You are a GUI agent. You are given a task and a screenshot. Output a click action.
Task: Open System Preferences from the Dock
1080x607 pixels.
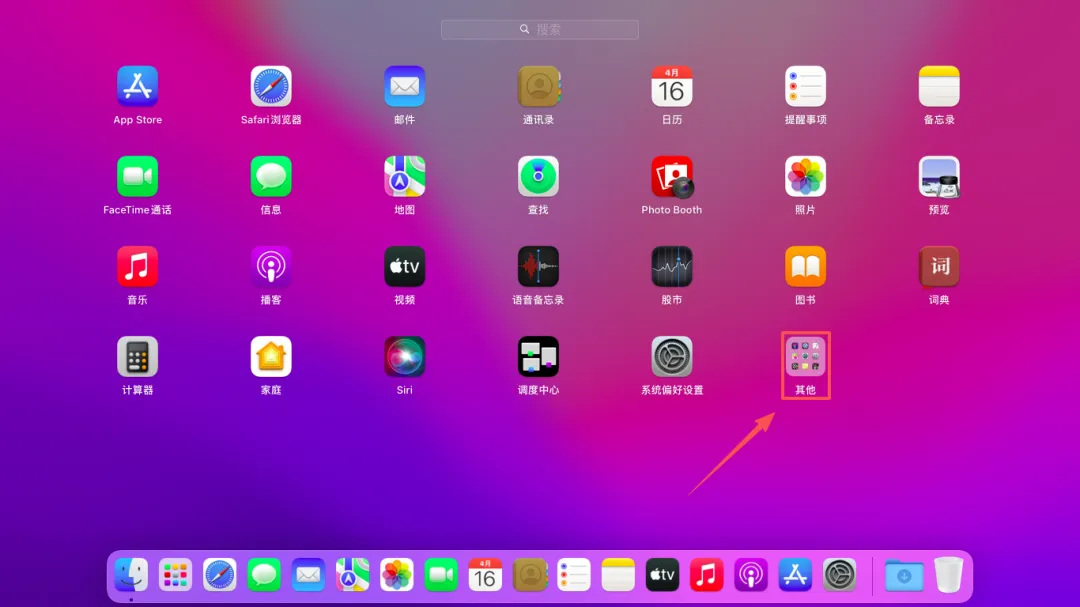(839, 575)
